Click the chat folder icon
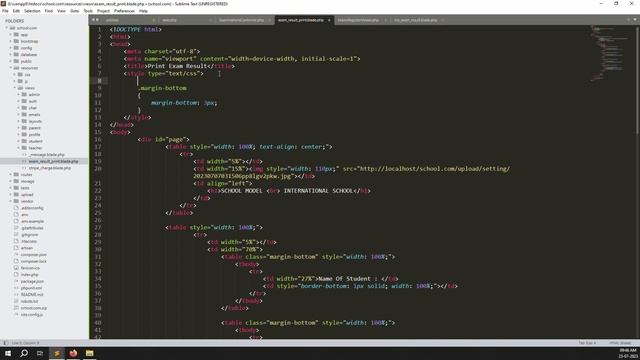Screen dimensions: 640x360 (24, 108)
